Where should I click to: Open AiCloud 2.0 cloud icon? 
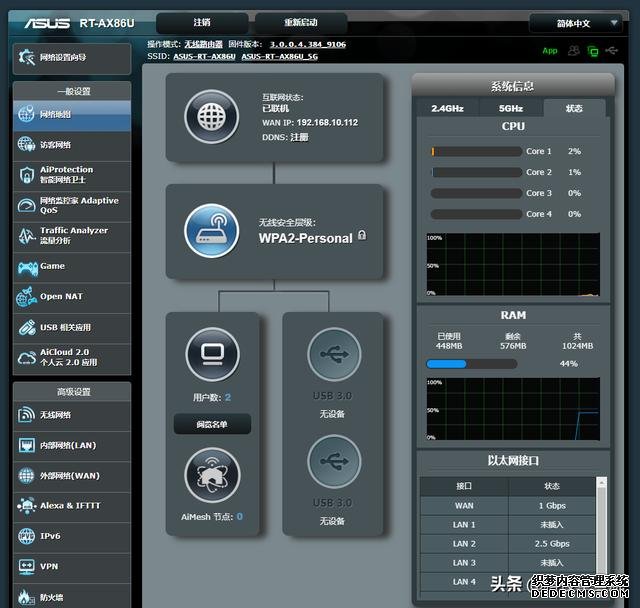(x=27, y=358)
